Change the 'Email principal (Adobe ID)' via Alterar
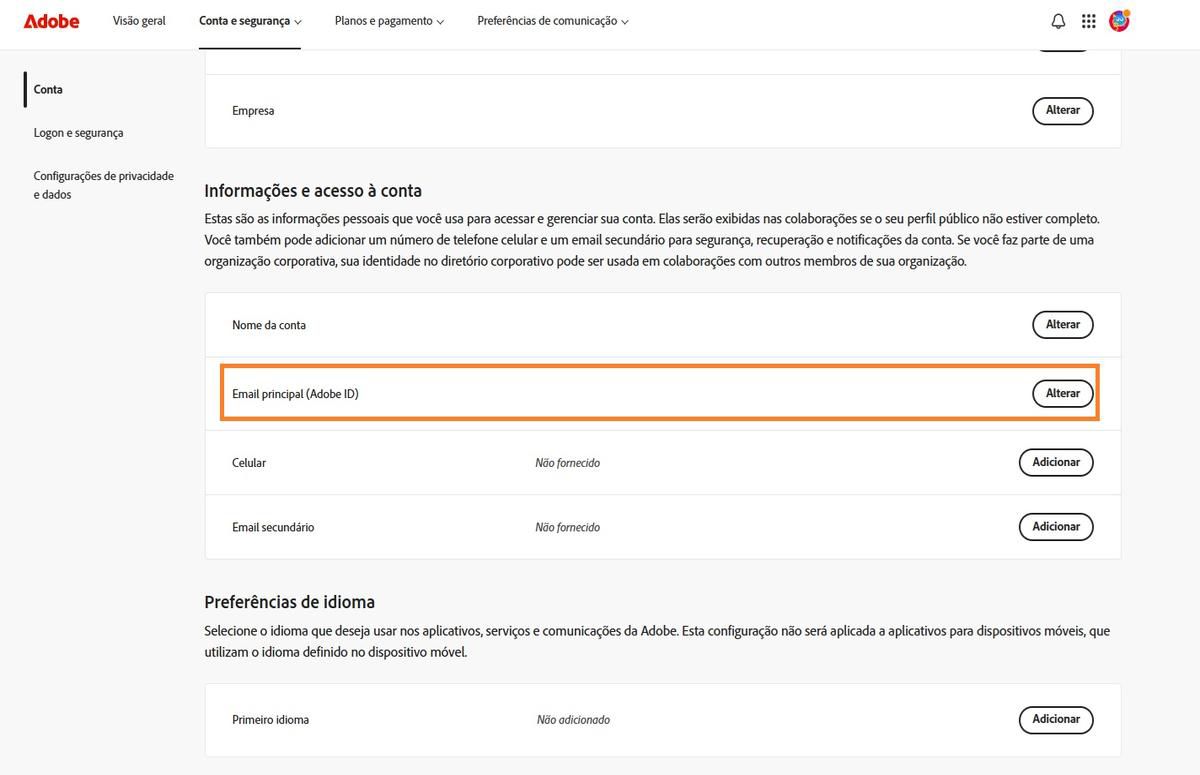Screen dimensions: 1200x775 point(1062,393)
